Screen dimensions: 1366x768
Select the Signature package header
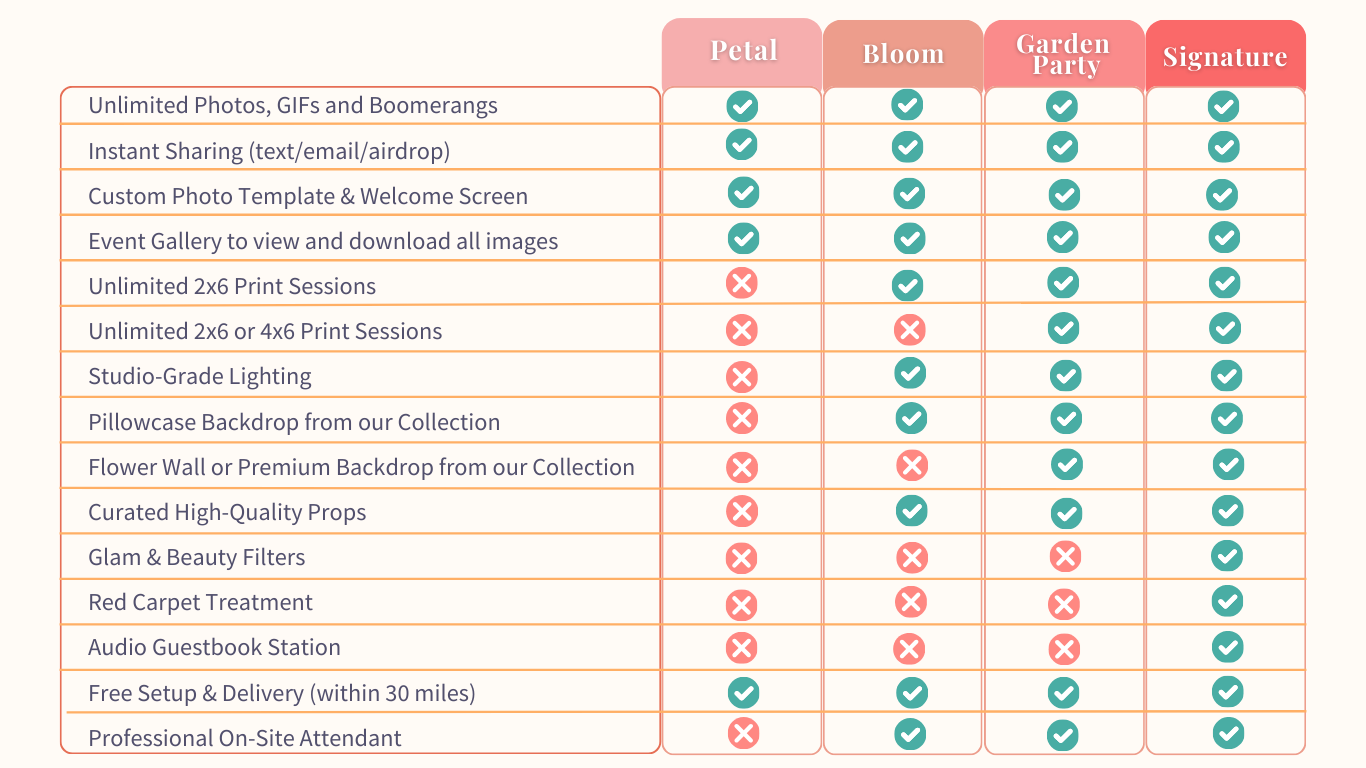(x=1225, y=56)
